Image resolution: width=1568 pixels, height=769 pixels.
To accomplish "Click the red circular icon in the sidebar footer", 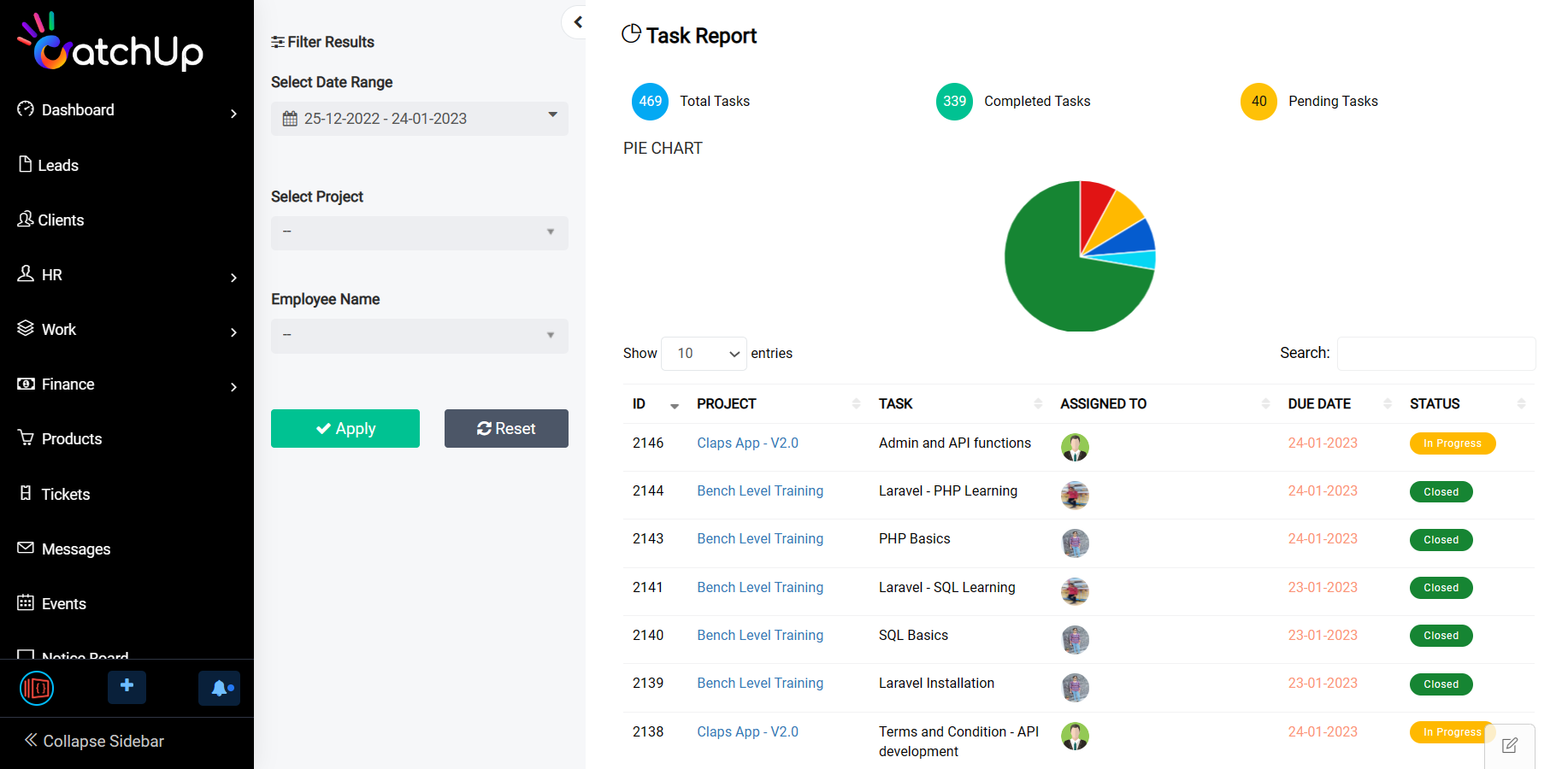I will click(37, 688).
